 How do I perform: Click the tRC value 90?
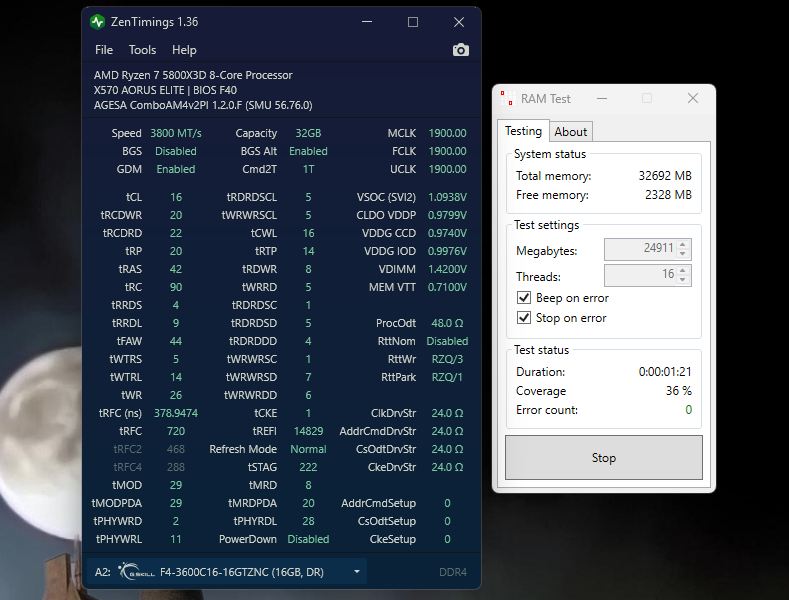point(176,287)
